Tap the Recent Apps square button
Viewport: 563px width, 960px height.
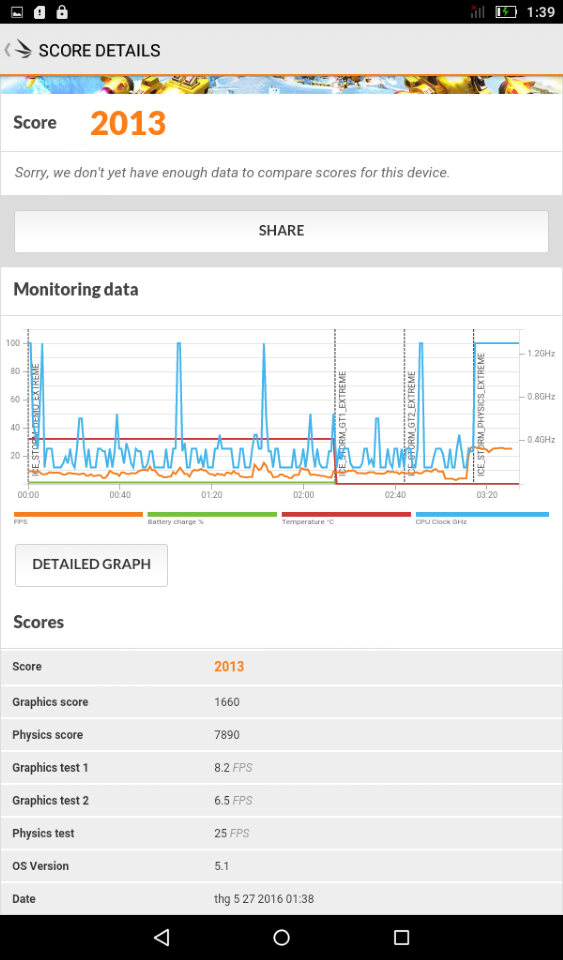pos(401,937)
